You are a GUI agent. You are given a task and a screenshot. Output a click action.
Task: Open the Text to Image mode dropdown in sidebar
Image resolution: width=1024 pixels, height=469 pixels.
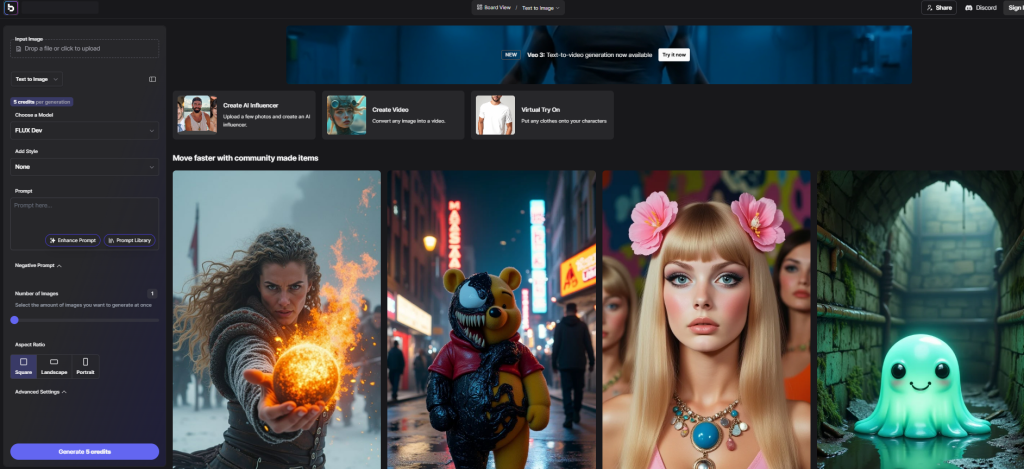(37, 79)
